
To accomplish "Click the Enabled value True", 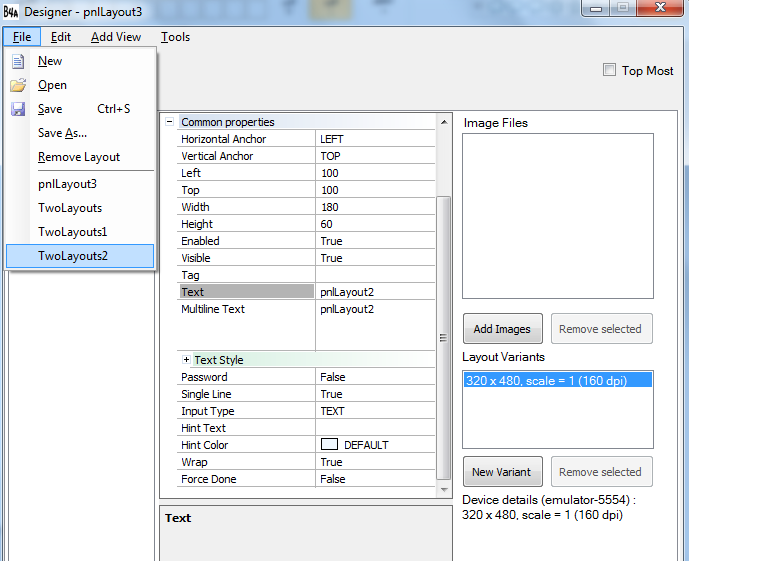I will pos(375,241).
